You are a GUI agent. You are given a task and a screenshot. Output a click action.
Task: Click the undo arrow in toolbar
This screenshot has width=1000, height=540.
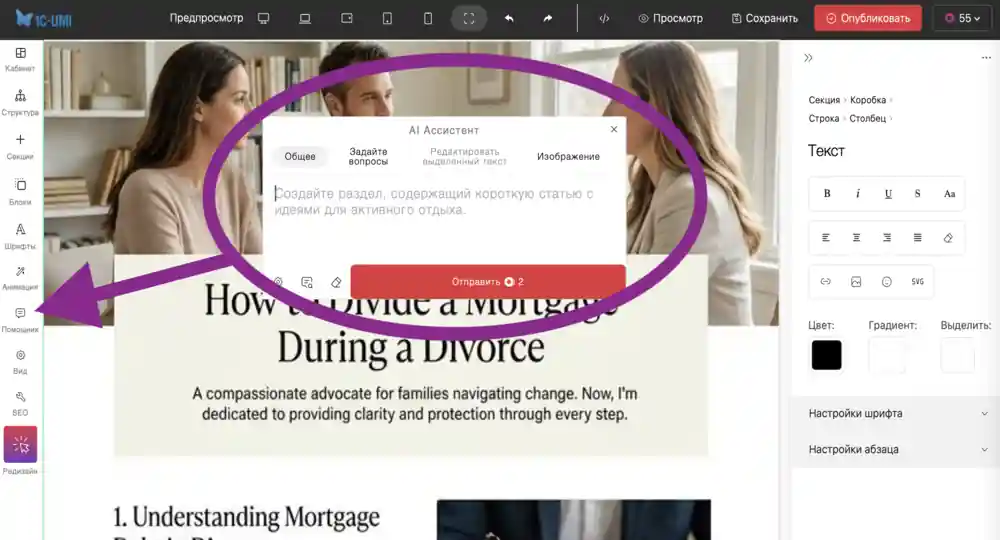pos(509,18)
